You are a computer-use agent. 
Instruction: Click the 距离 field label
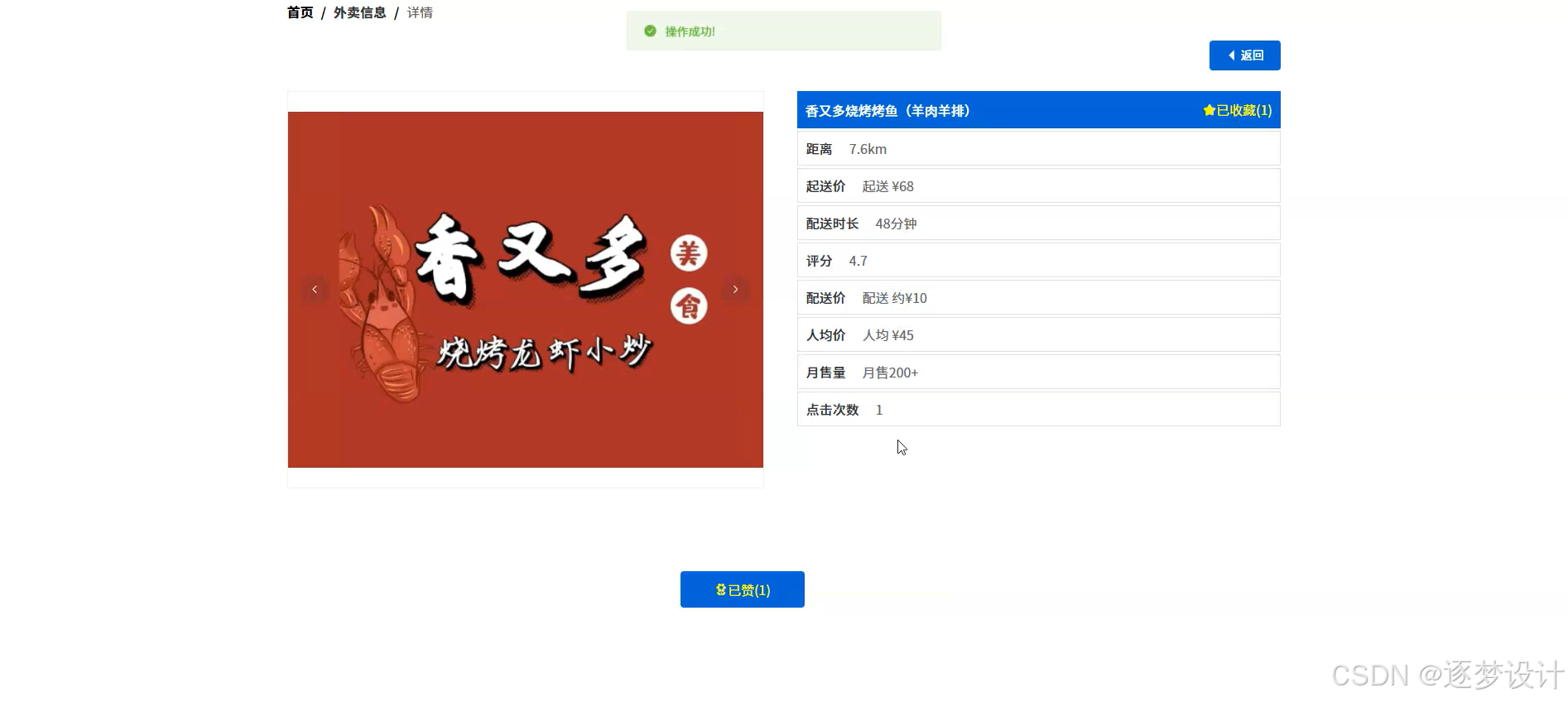tap(819, 149)
